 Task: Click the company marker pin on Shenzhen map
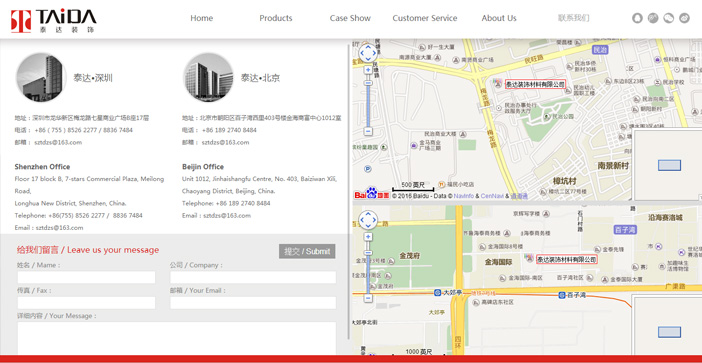click(497, 84)
